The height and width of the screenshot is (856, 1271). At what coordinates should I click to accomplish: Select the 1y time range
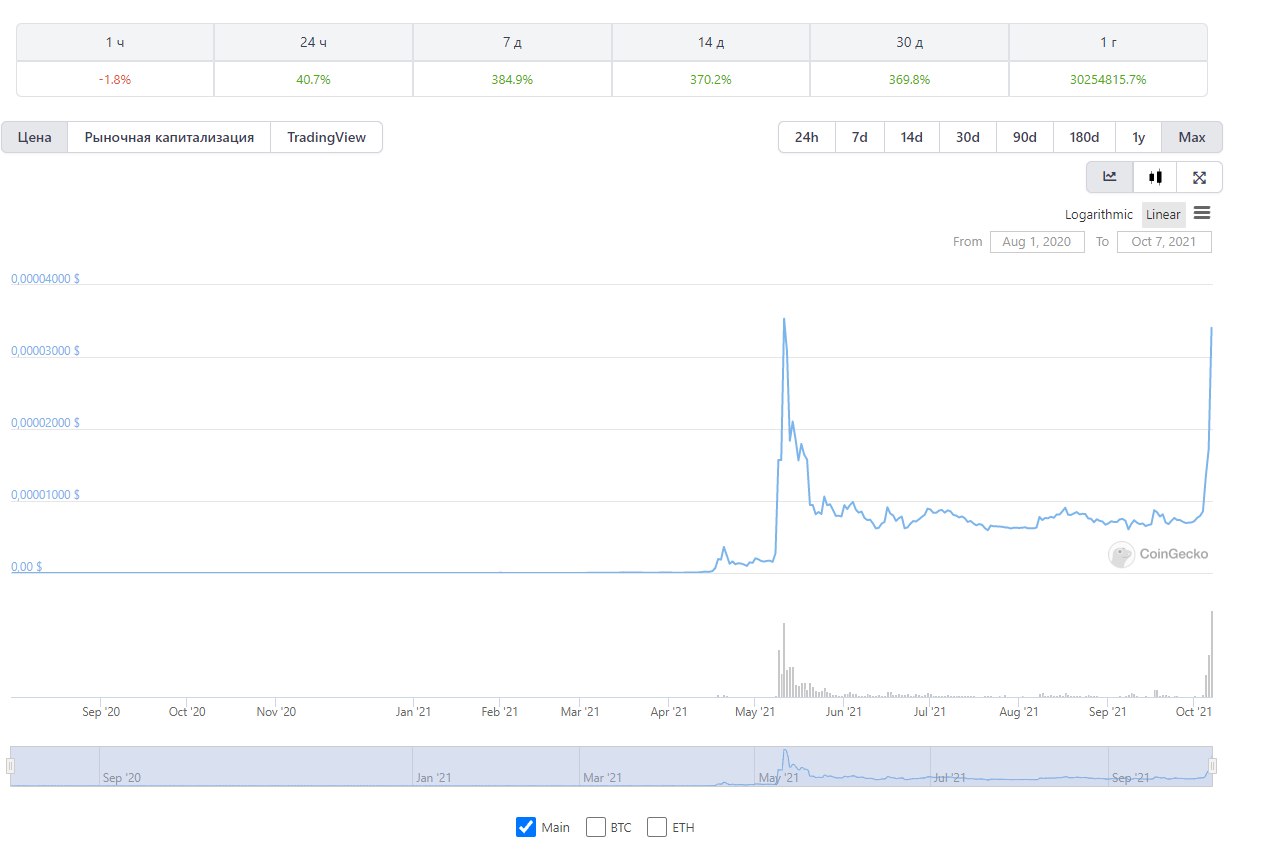click(x=1138, y=137)
